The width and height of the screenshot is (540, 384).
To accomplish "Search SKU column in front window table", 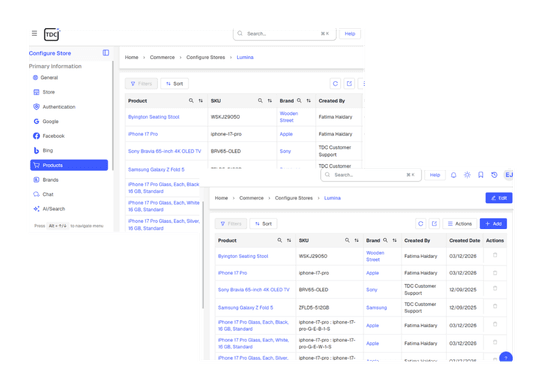I will 347,240.
